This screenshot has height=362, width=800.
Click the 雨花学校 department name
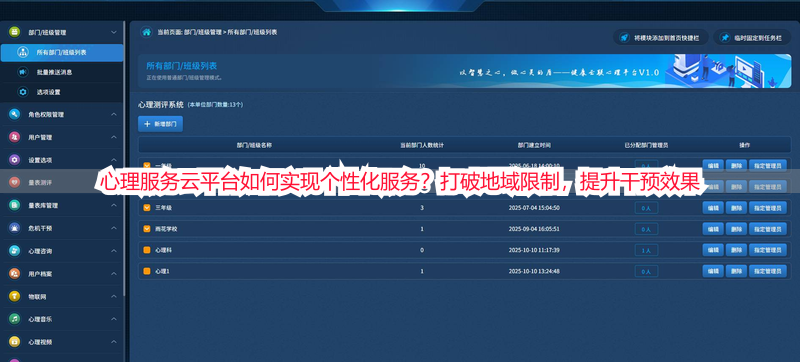166,229
